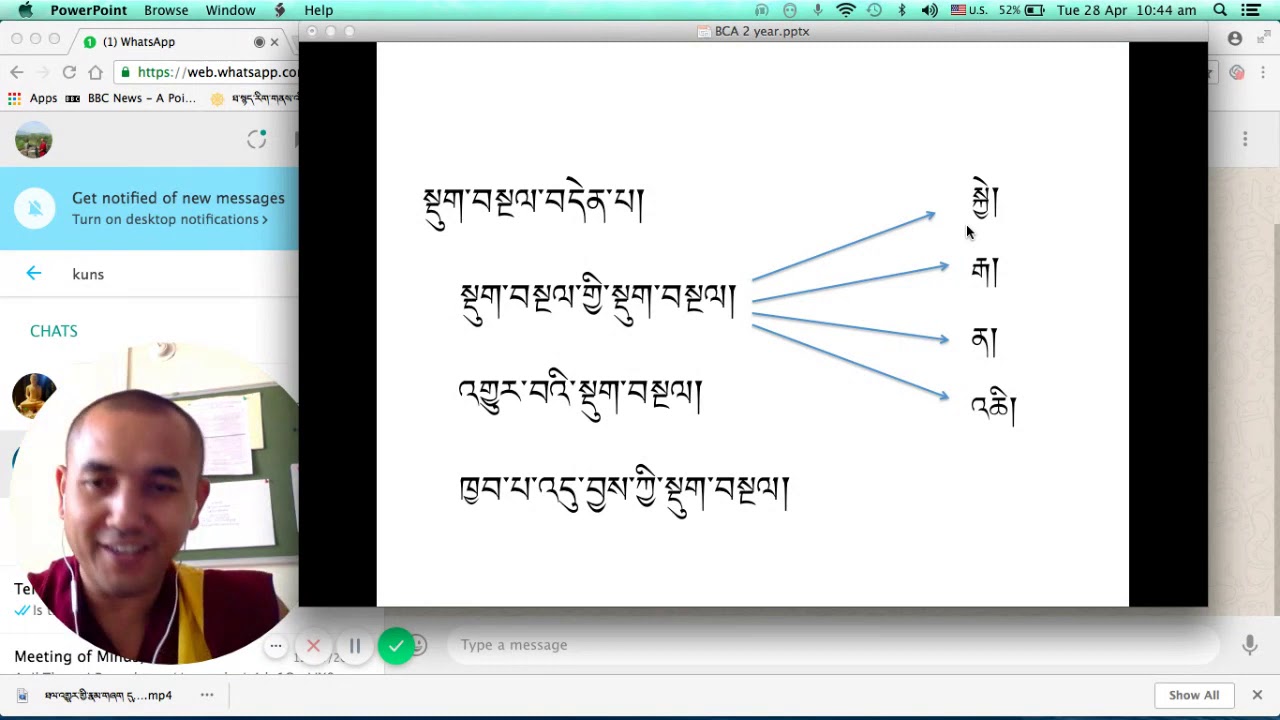Click the voice message microphone

coord(1249,645)
